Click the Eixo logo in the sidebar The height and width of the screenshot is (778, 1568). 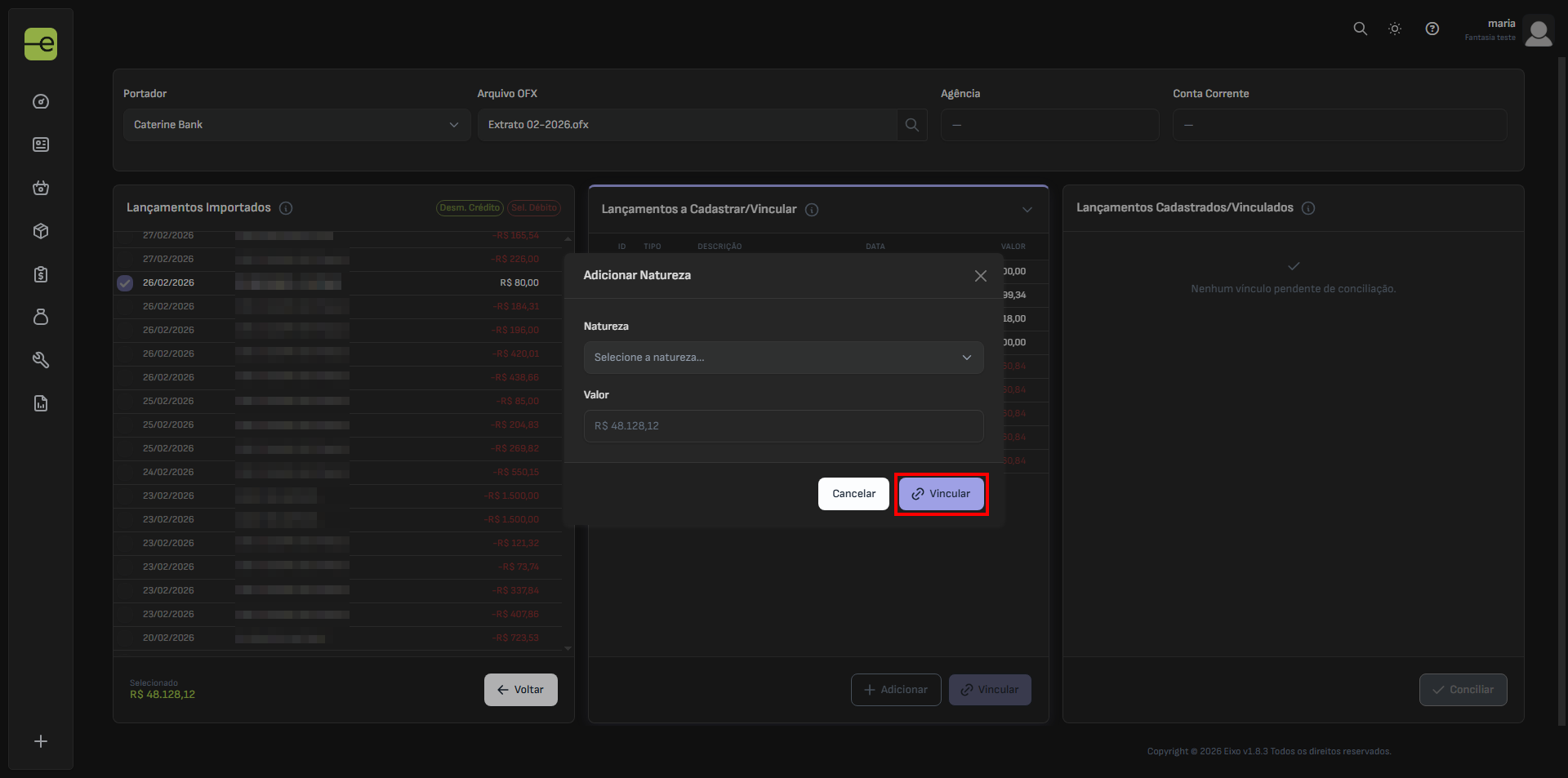41,44
